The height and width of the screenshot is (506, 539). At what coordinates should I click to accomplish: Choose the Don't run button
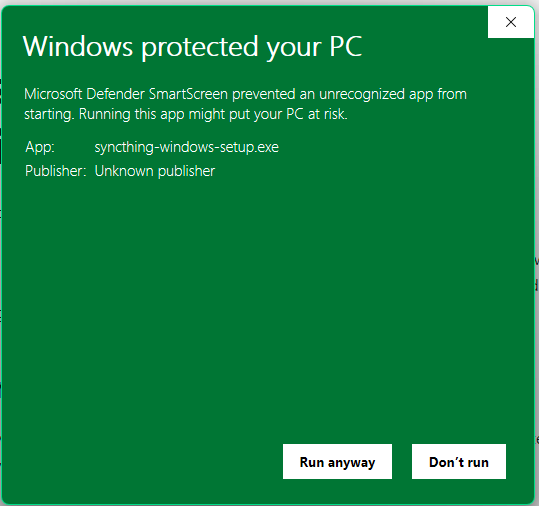coord(459,461)
